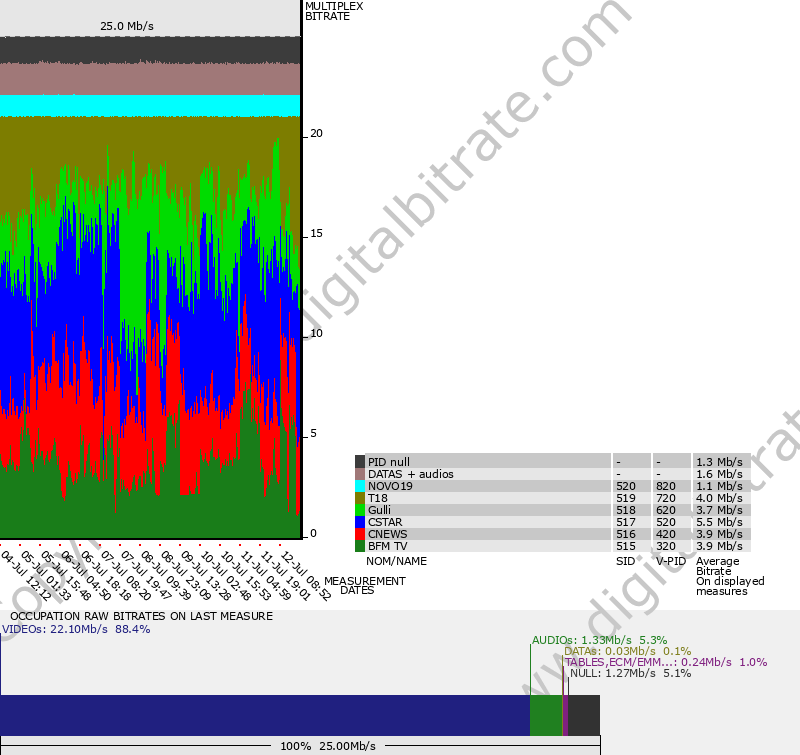Click the 'NULL: 1.27Mb/s 5.1%' label
Screen dimensions: 800x755
click(631, 673)
